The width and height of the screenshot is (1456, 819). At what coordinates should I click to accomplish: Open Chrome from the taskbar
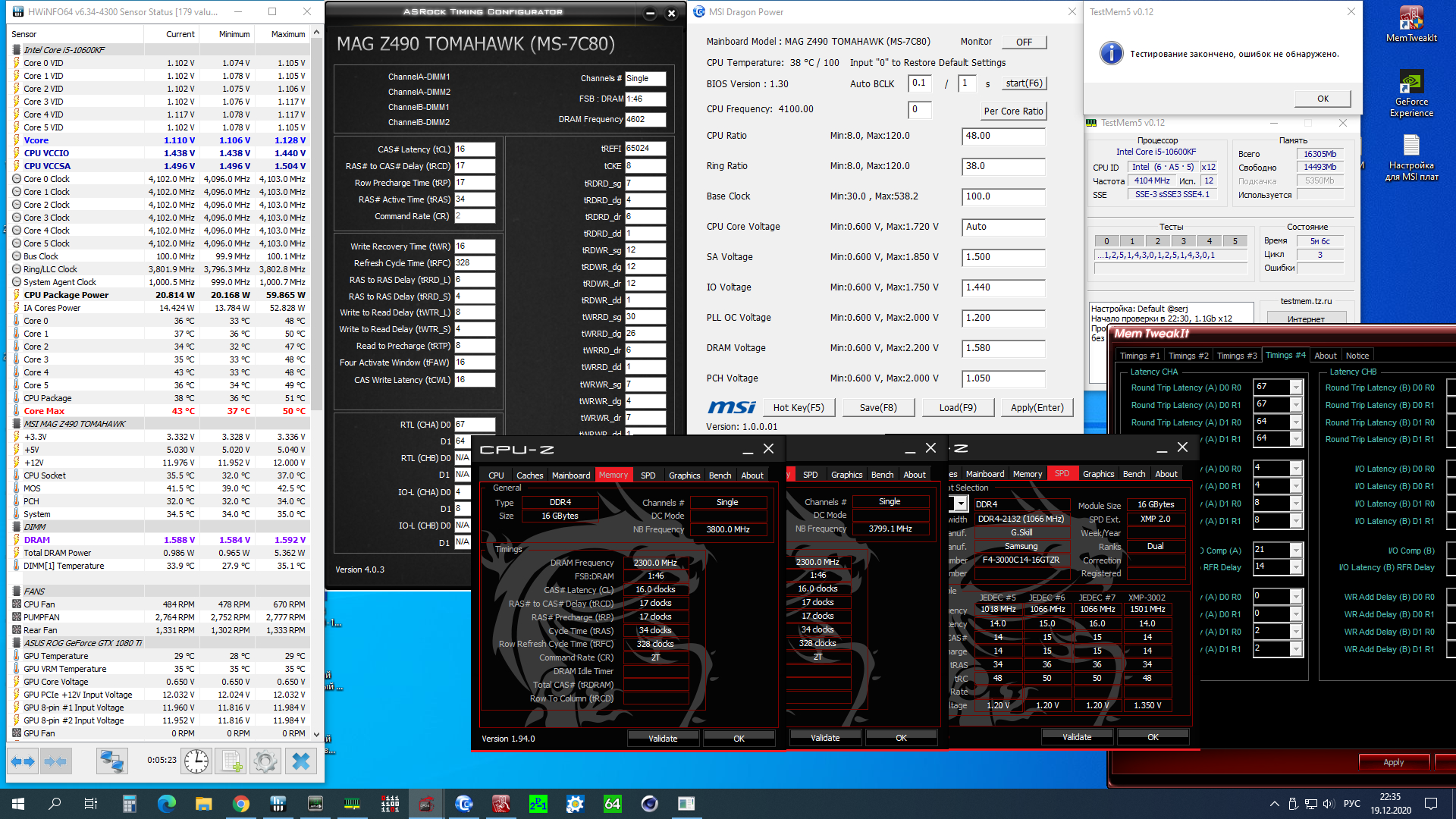pos(241,804)
